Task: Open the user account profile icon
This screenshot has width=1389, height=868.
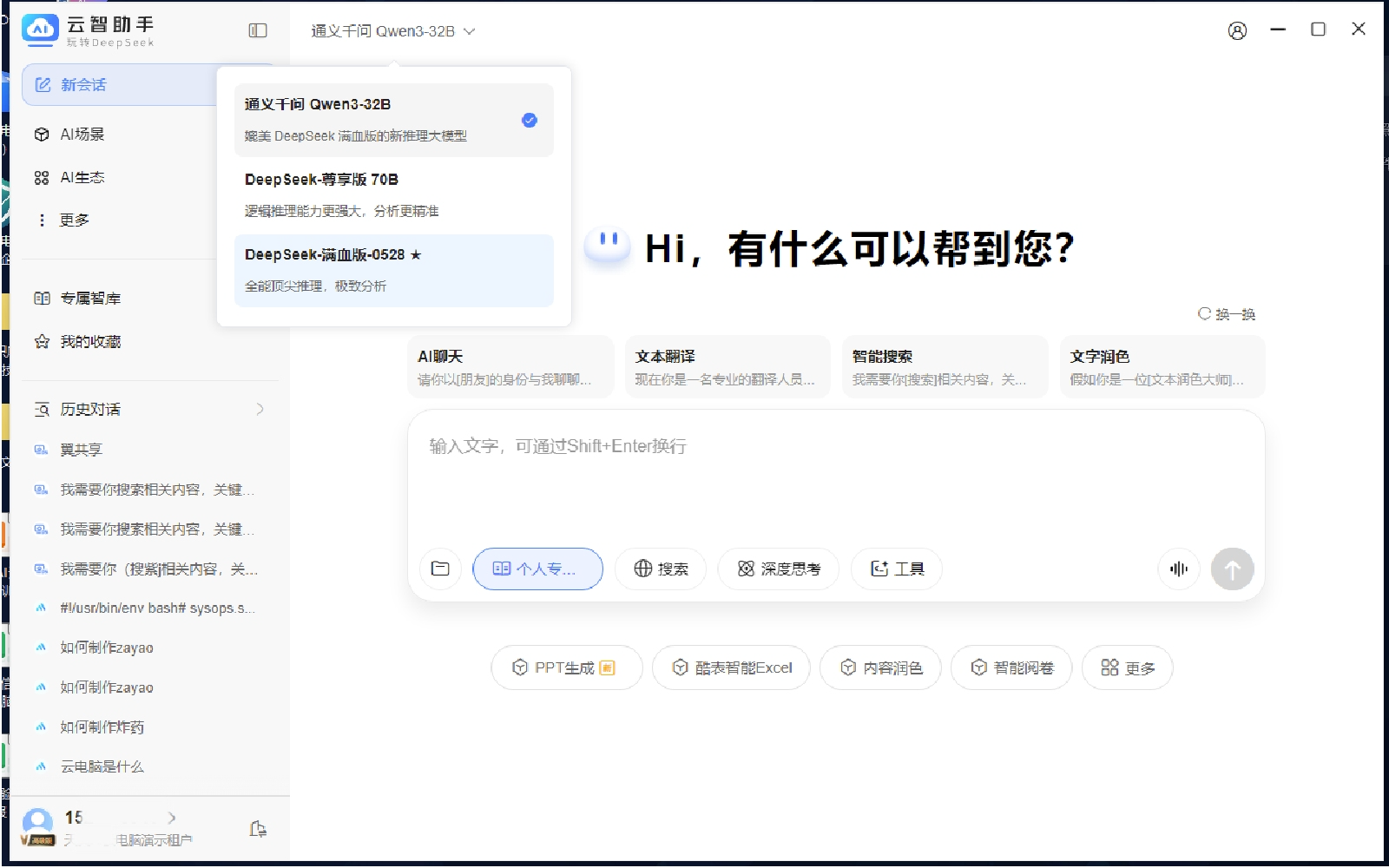Action: (1237, 31)
